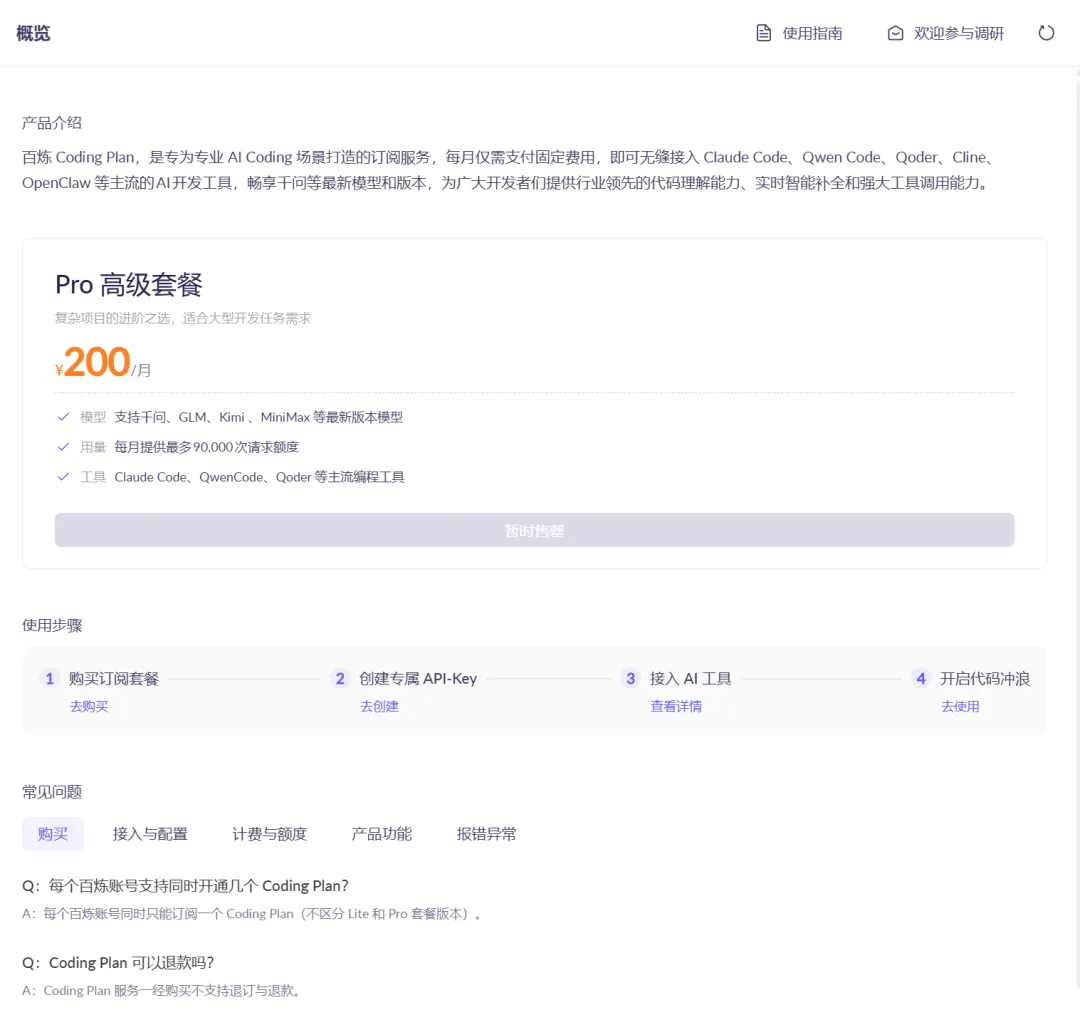Click the ¥200/月 price text
Viewport: 1080px width, 1015px height.
[103, 362]
